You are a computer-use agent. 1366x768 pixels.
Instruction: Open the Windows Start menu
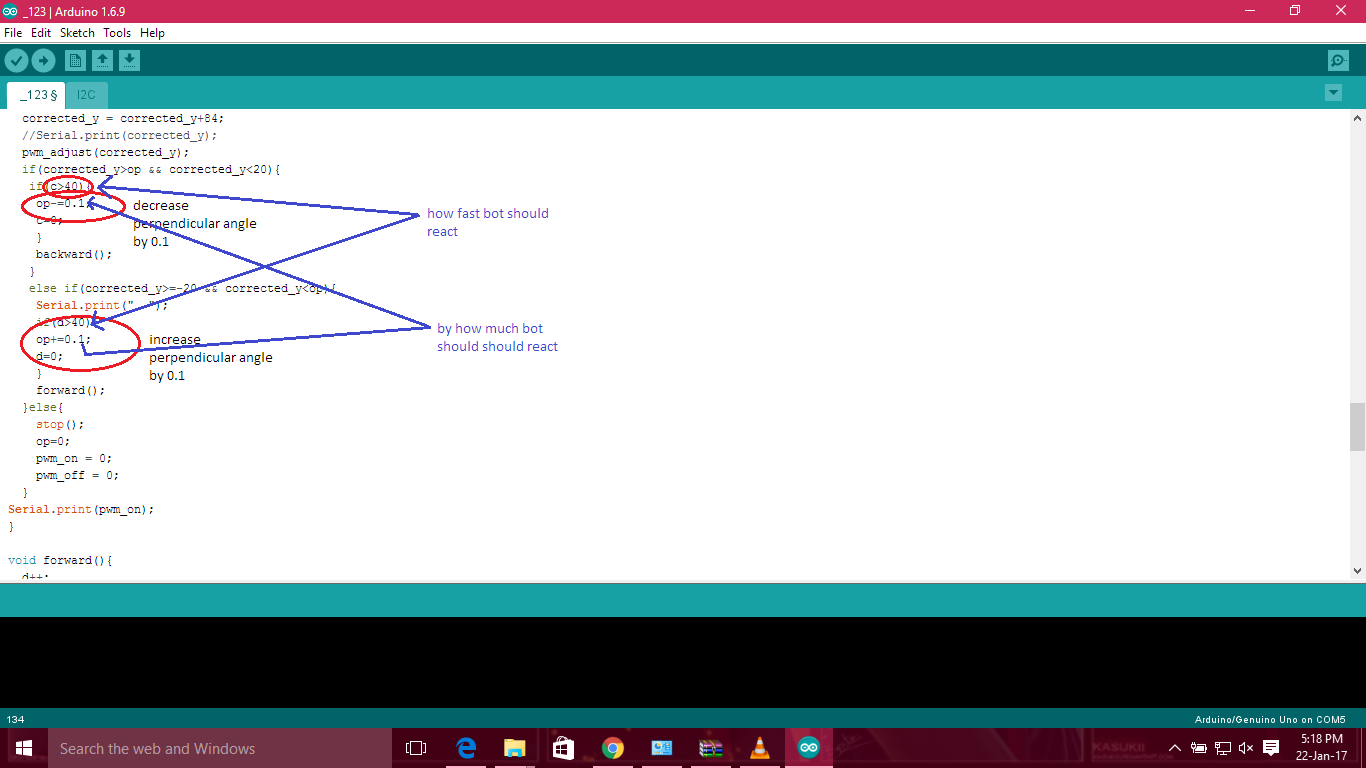[24, 748]
